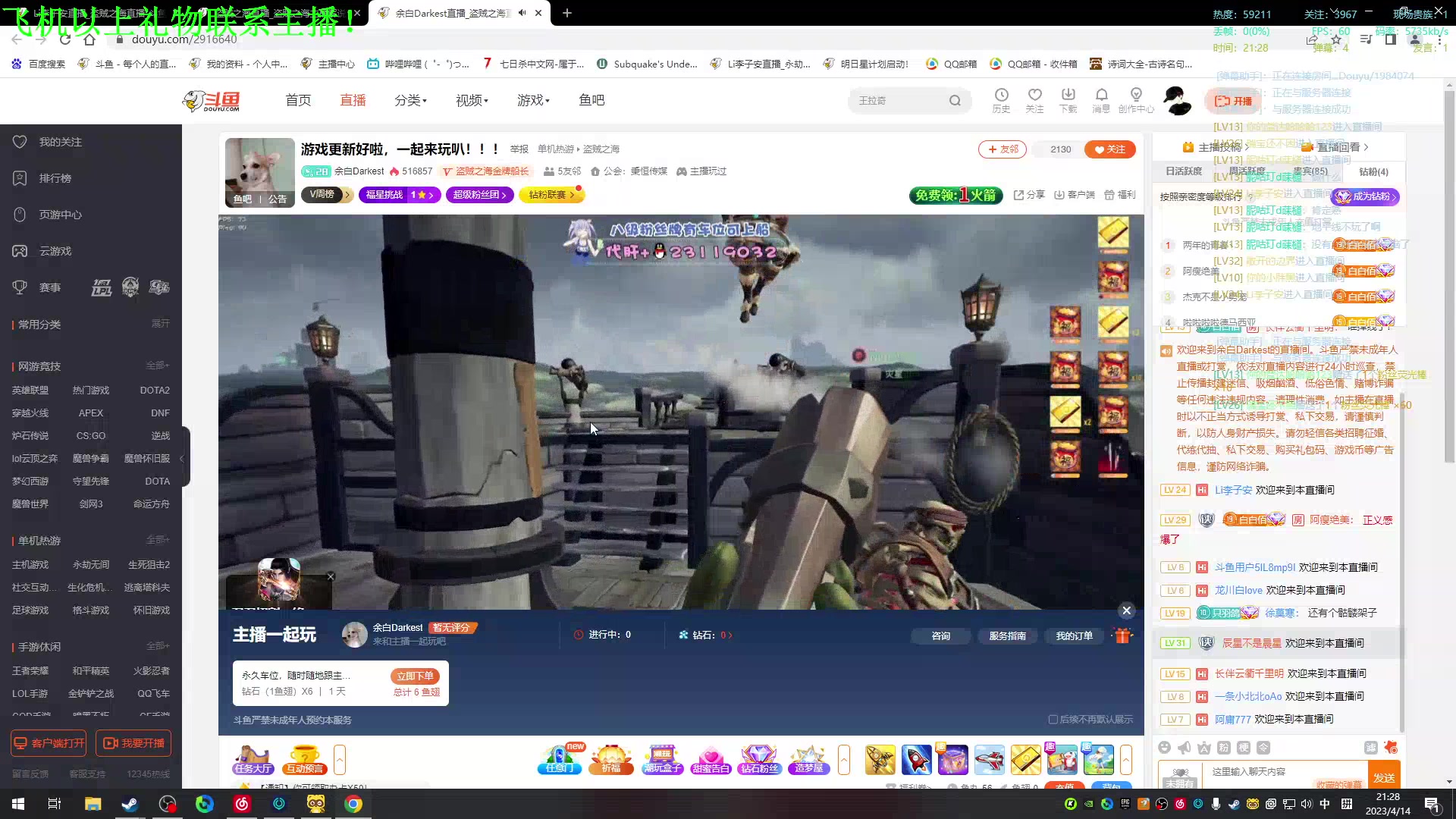
Task: Open the user avatar in header
Action: click(1178, 100)
